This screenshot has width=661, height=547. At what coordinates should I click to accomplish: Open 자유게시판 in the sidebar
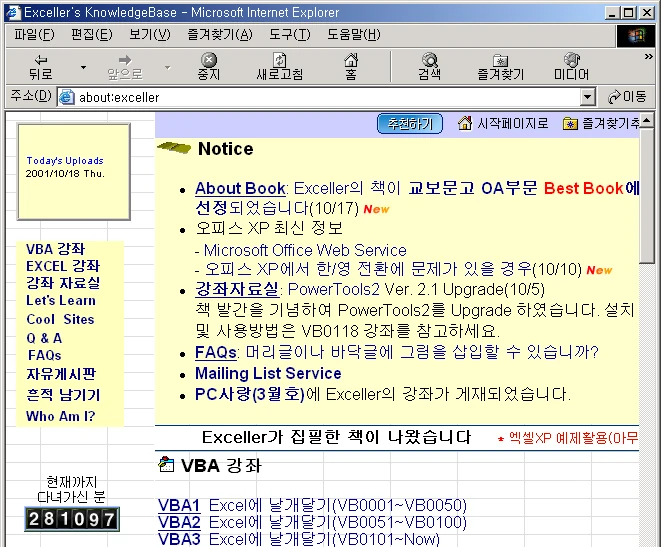61,374
